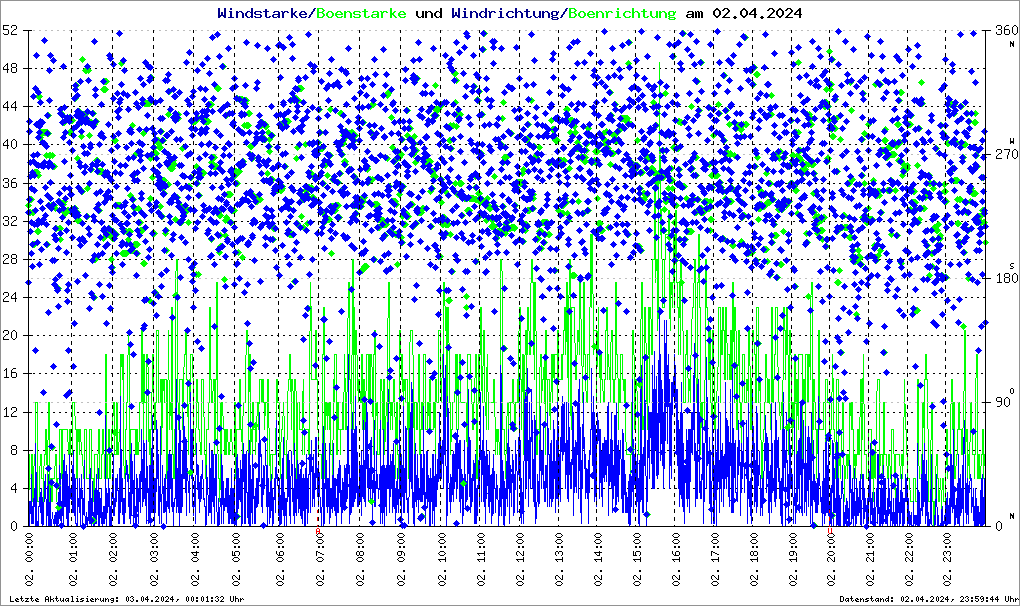Click time label '02. 22:00'

909,559
